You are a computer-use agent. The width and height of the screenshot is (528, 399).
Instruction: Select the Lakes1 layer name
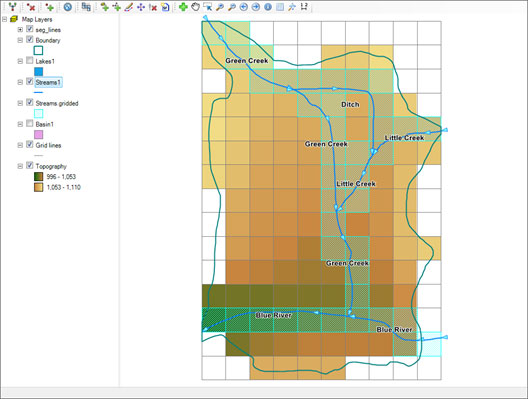point(45,61)
